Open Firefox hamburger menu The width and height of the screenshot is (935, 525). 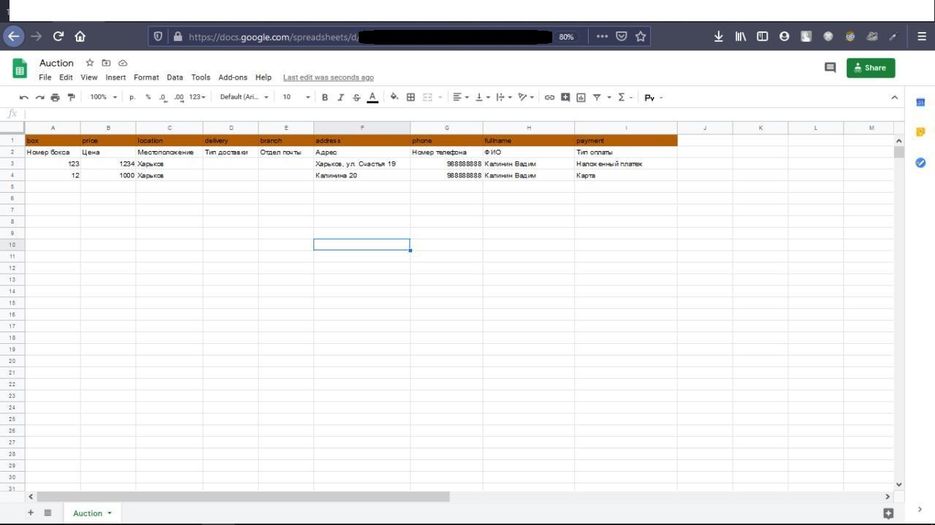pos(921,36)
